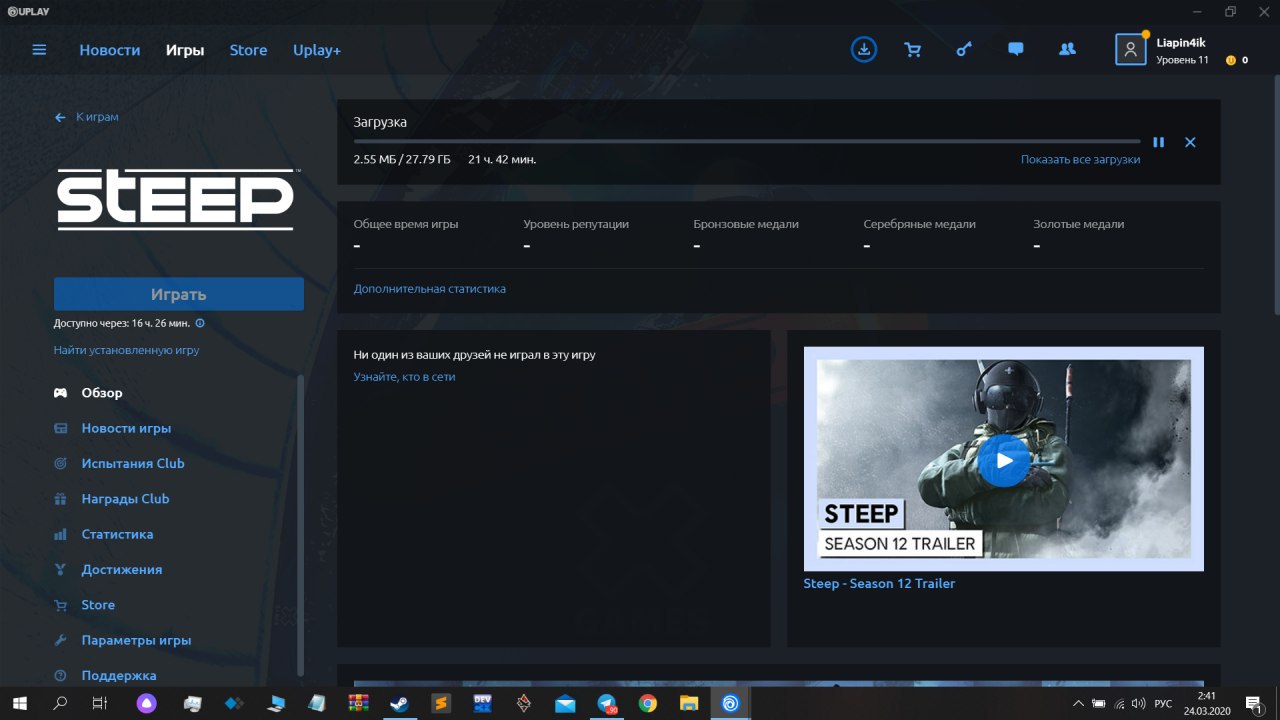Viewport: 1280px width, 720px height.
Task: Click the Uplay coin balance icon
Action: click(x=1230, y=60)
